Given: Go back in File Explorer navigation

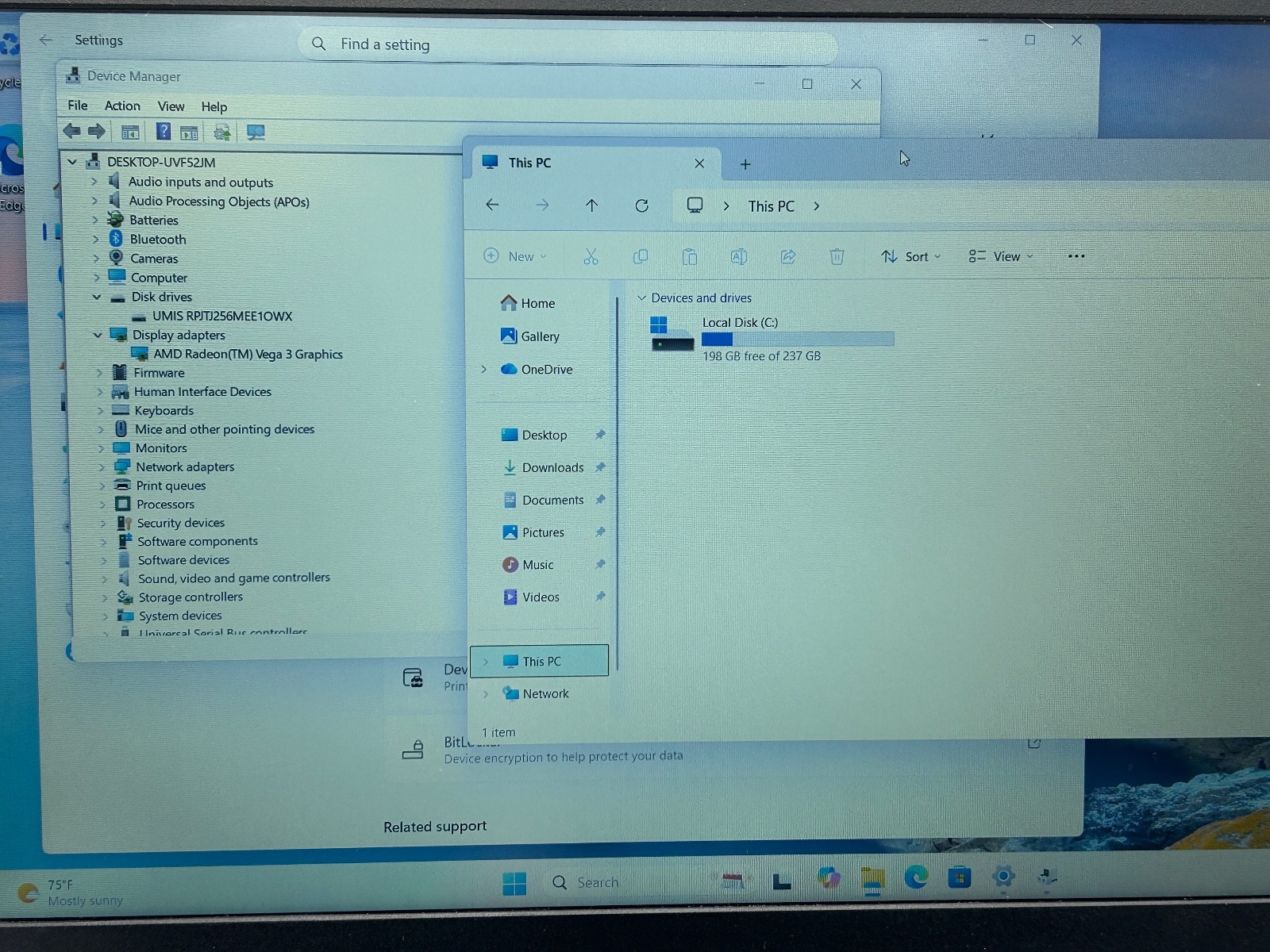Looking at the screenshot, I should pyautogui.click(x=492, y=205).
